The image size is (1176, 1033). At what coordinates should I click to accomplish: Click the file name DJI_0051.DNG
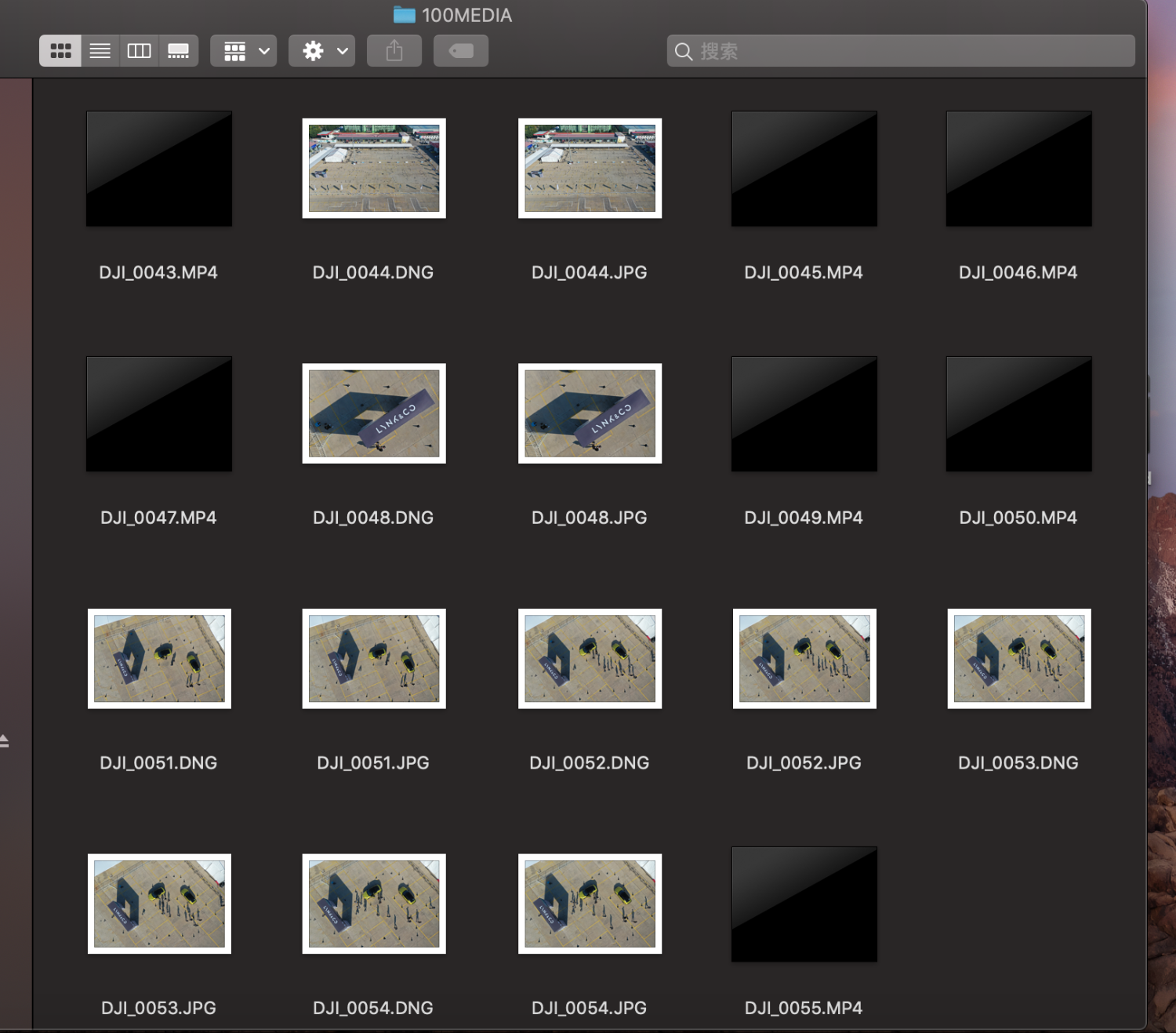(158, 762)
